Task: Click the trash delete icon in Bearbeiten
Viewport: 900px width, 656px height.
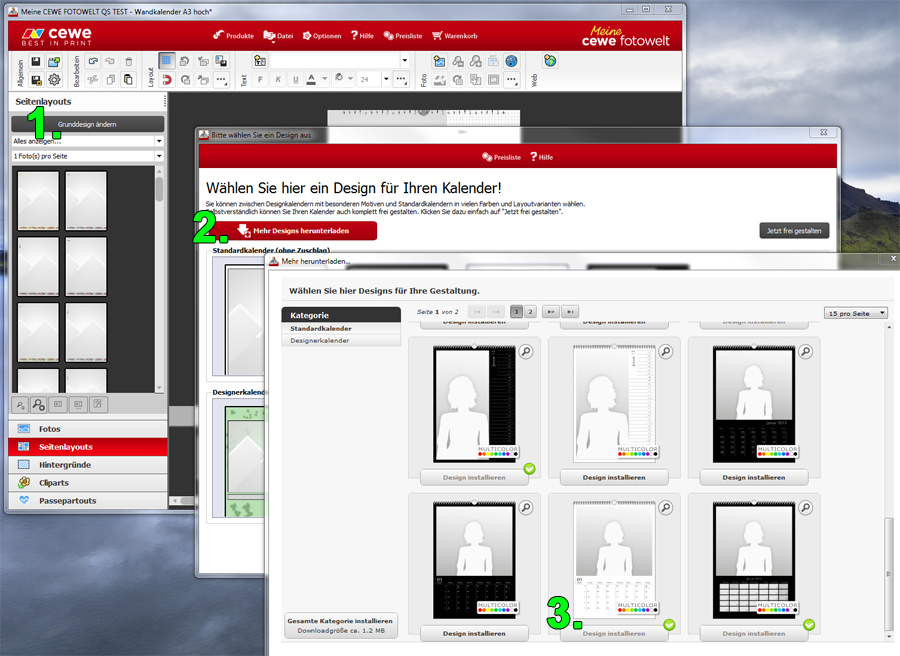Action: tap(129, 61)
